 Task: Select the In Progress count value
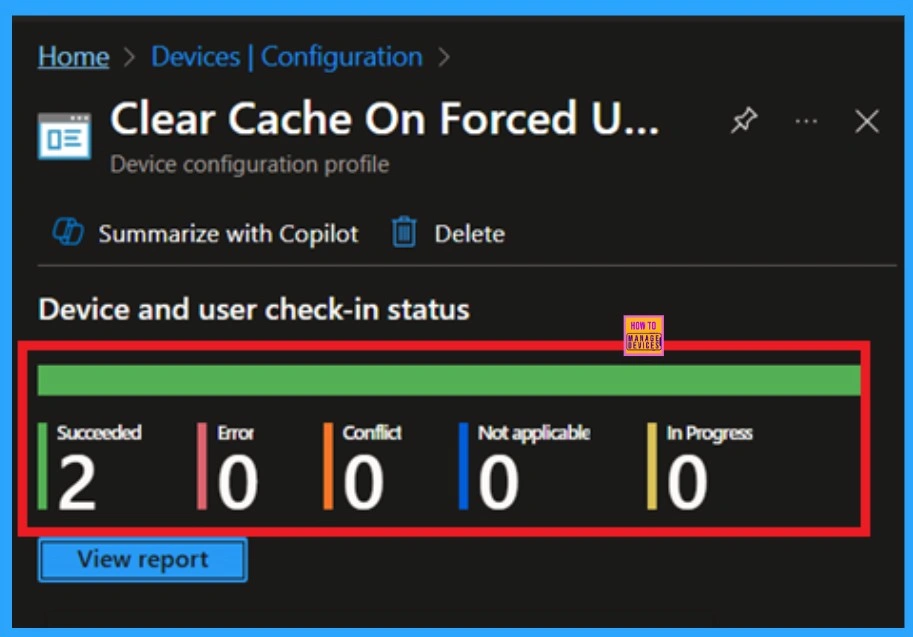pyautogui.click(x=687, y=483)
